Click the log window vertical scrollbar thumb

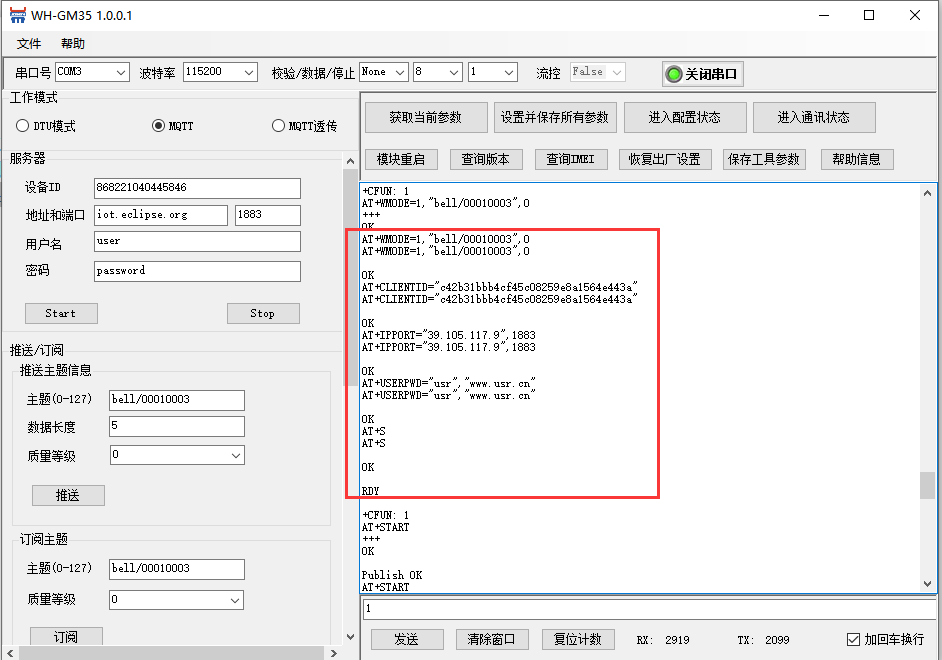(x=928, y=485)
